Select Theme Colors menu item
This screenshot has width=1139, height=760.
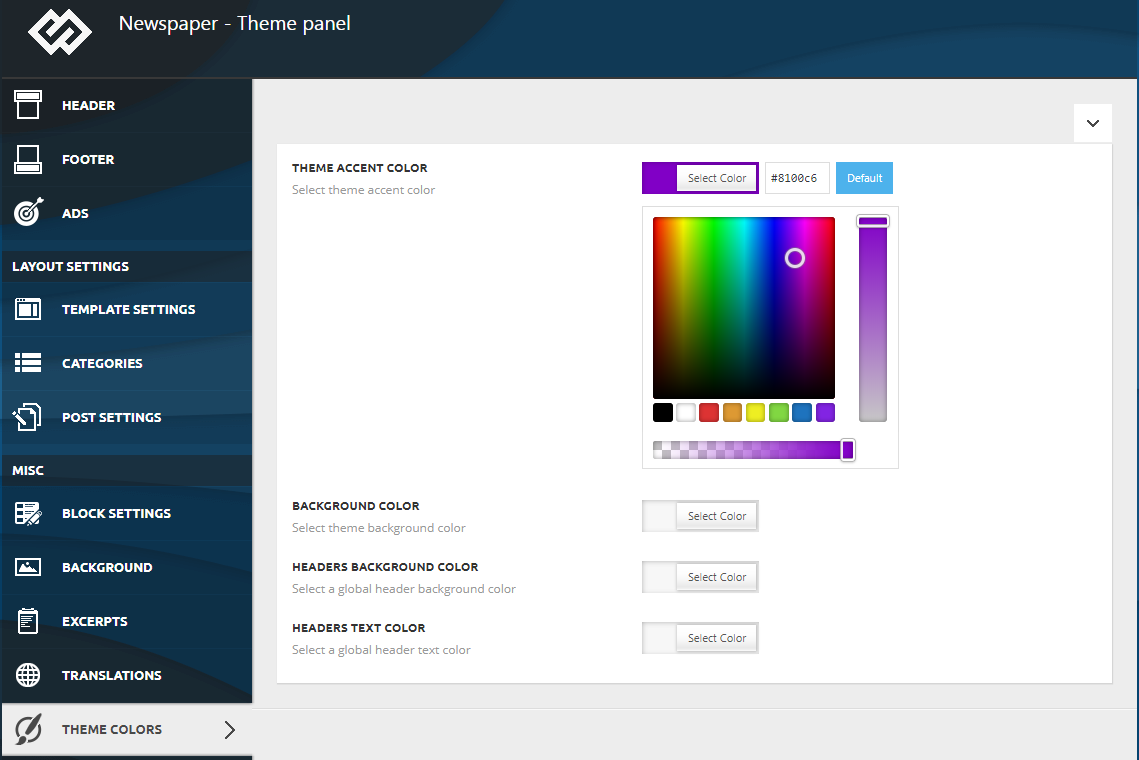pyautogui.click(x=126, y=729)
